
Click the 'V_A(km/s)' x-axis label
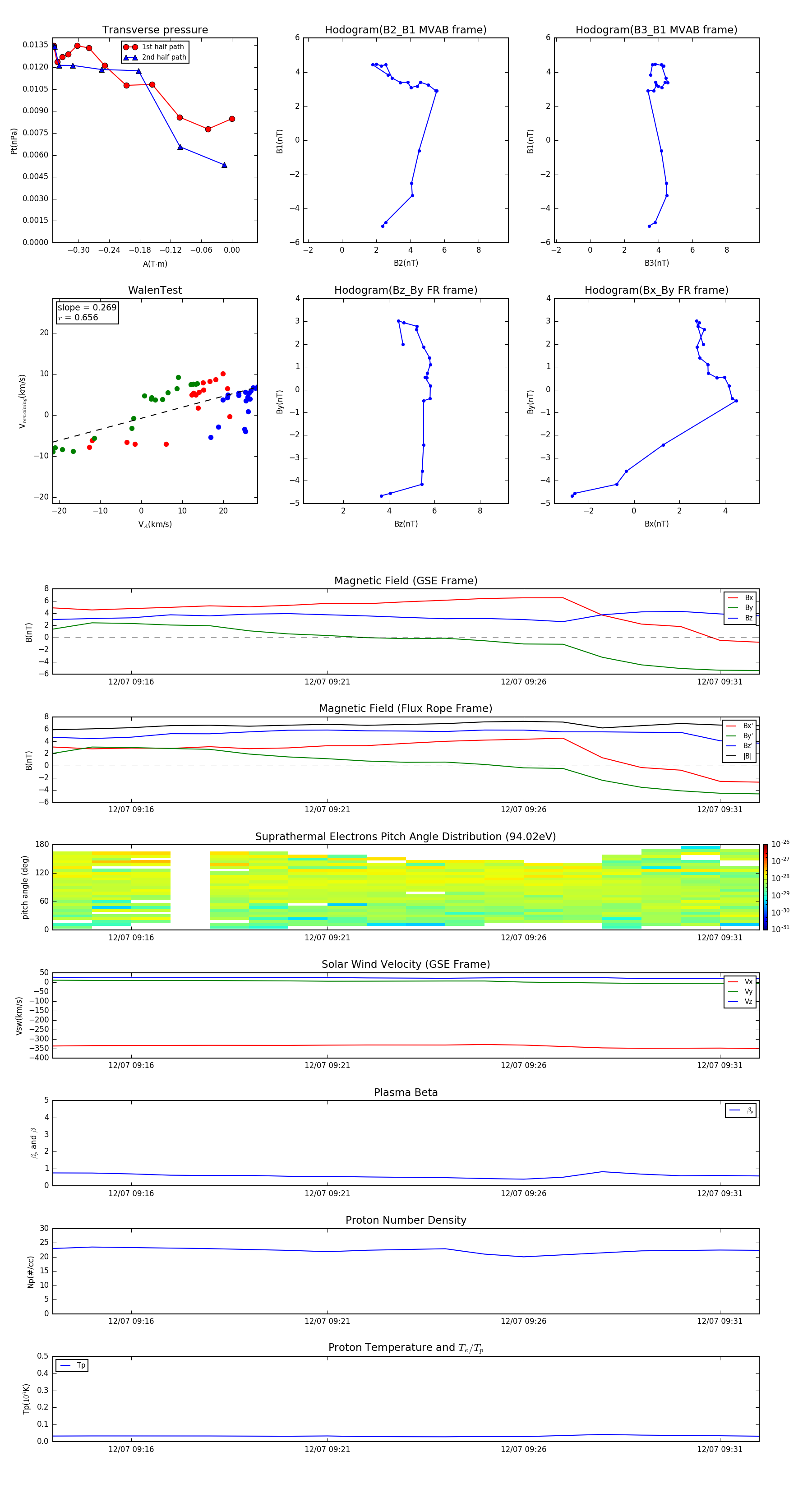point(155,525)
